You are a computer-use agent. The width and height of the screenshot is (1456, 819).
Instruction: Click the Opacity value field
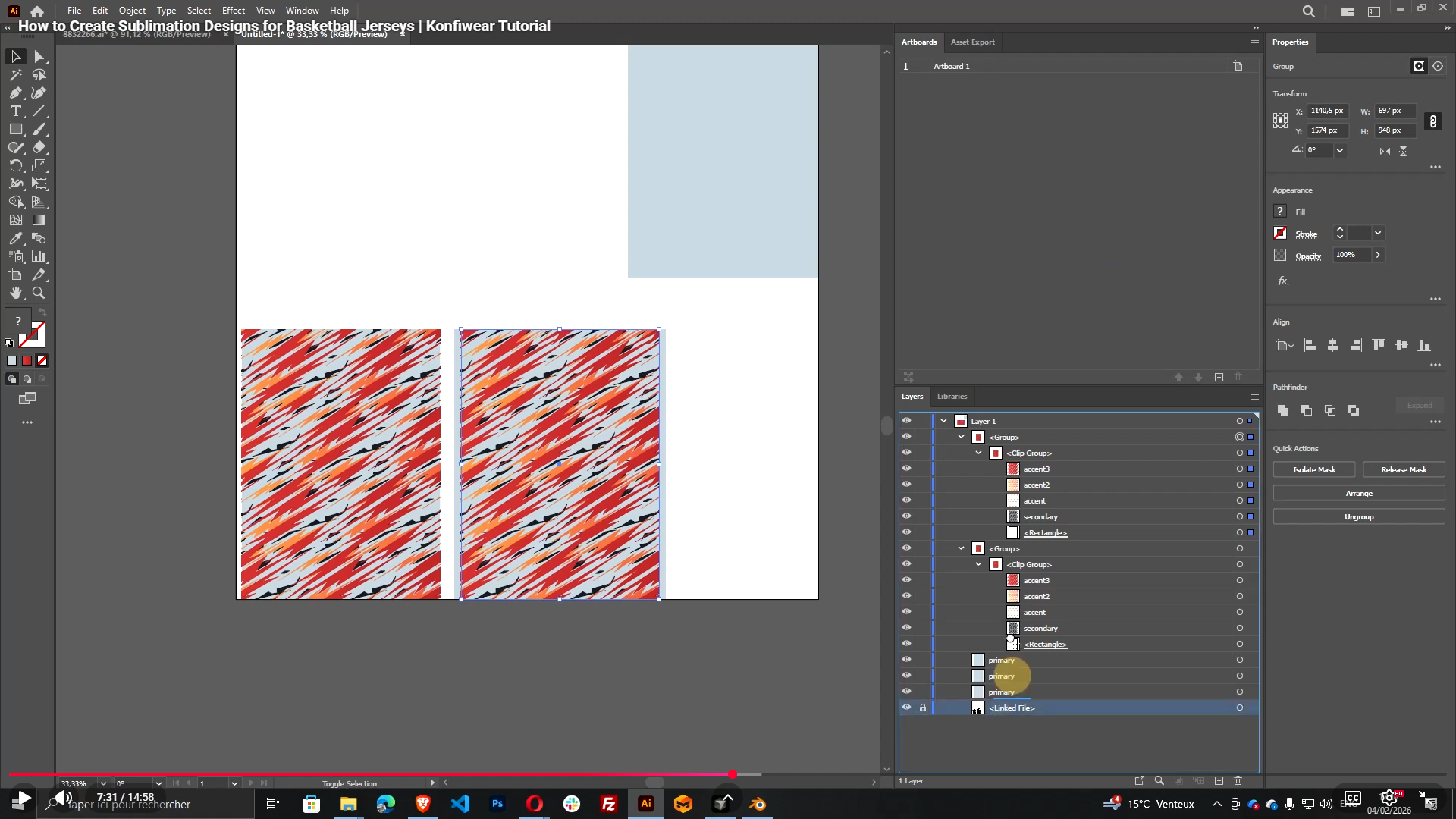[1354, 255]
